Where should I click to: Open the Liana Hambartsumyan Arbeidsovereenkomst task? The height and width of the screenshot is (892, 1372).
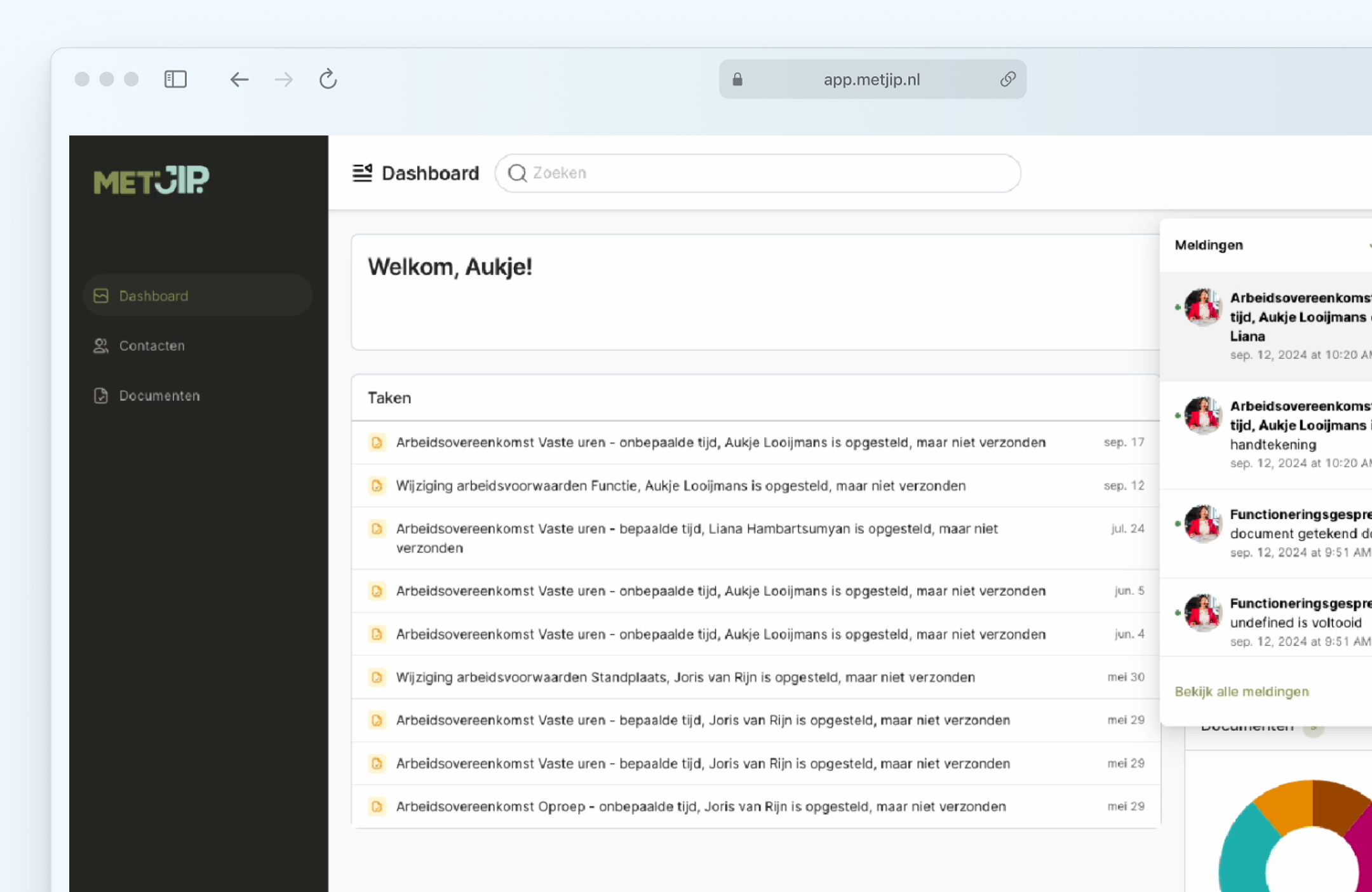[x=756, y=538]
